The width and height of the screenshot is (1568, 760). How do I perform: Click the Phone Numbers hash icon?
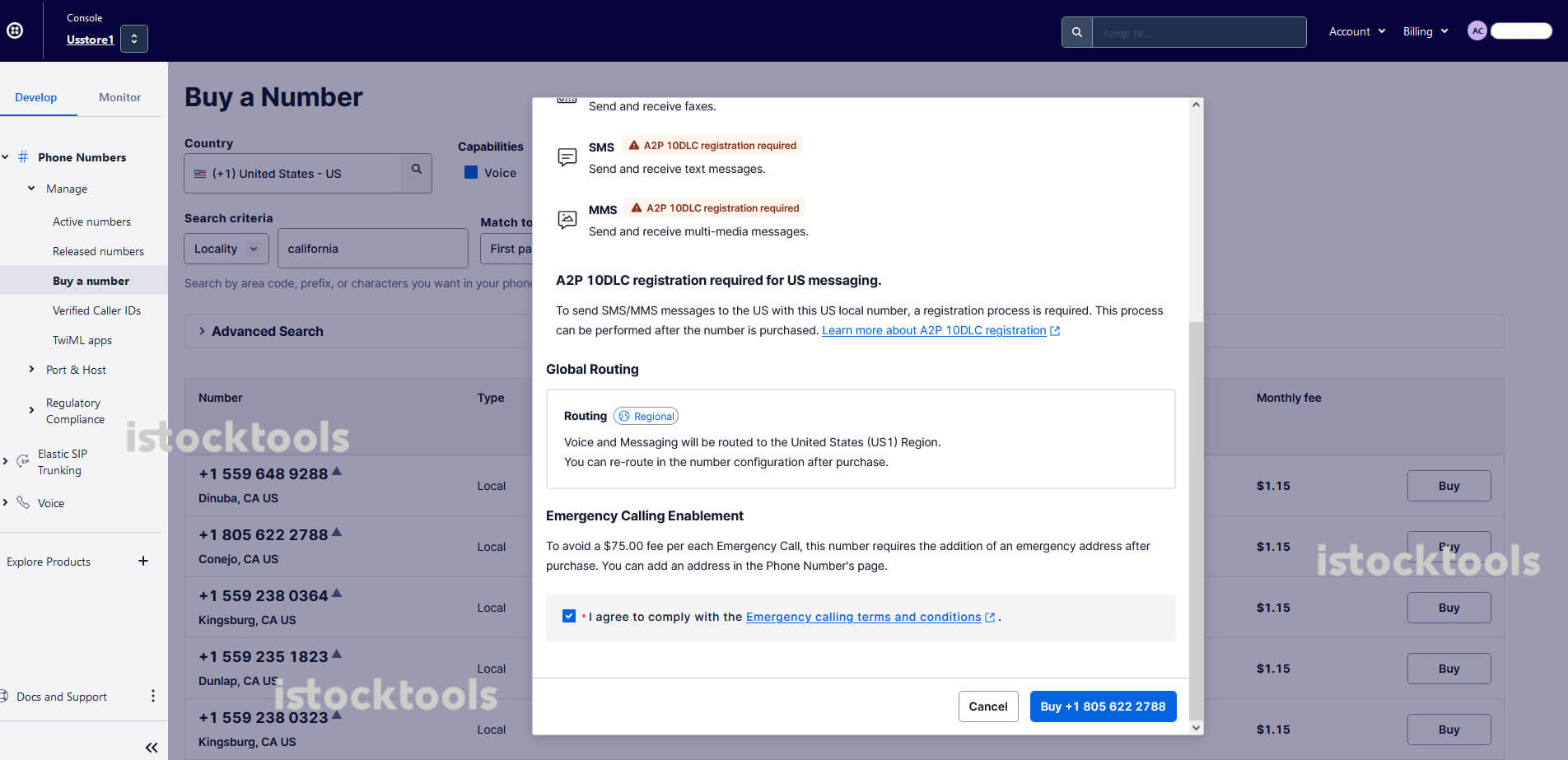(23, 156)
